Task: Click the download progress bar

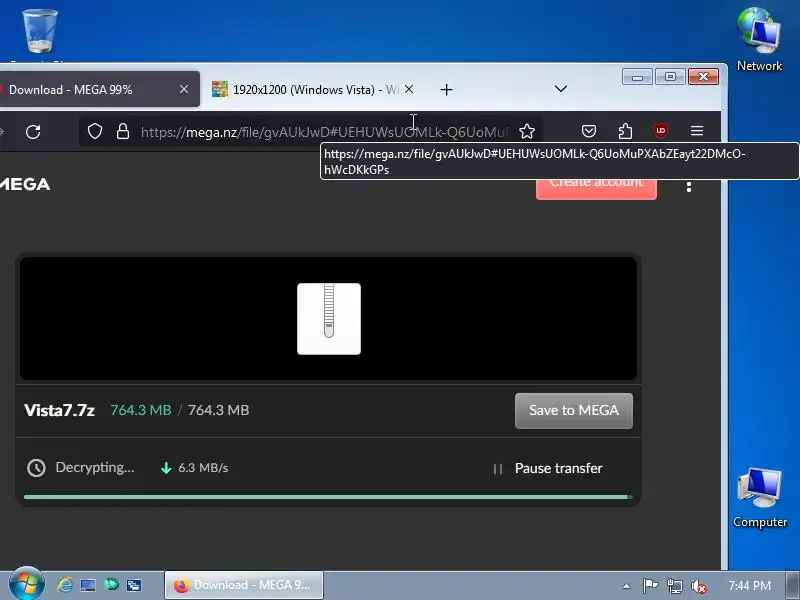Action: click(328, 497)
